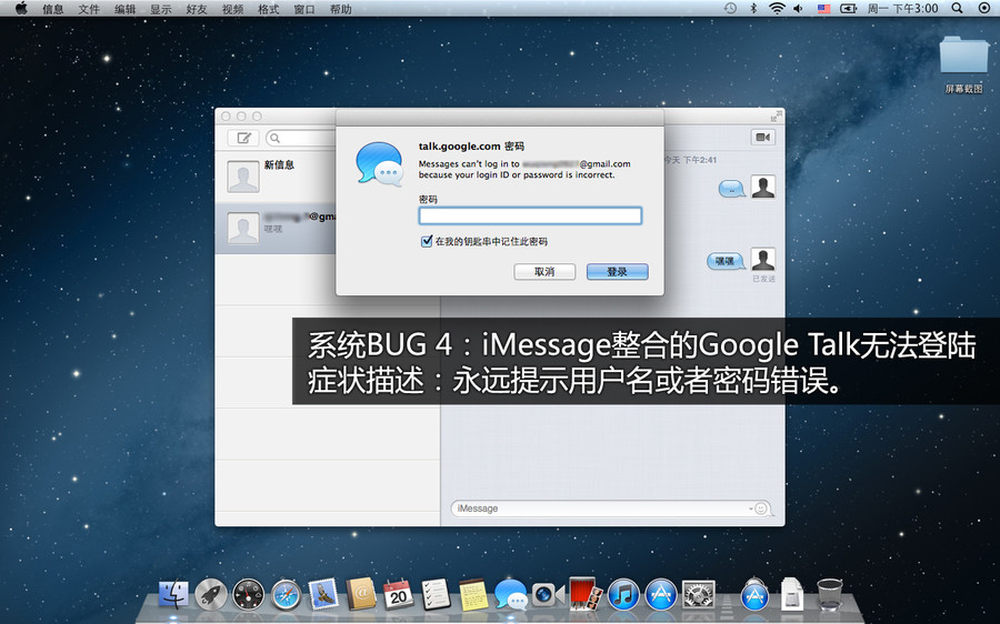Open the input source flag menu
The width and height of the screenshot is (1000, 624).
click(823, 8)
